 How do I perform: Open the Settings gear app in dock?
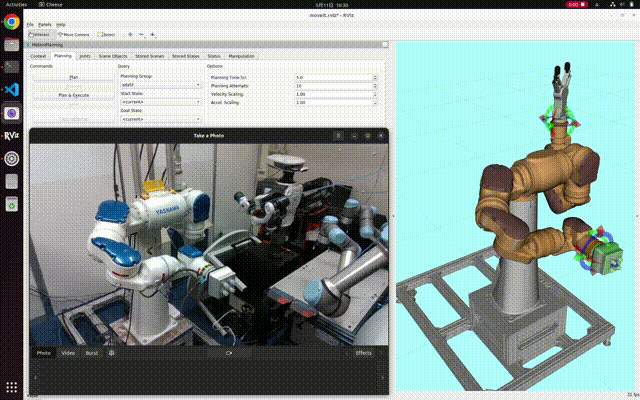pos(11,158)
